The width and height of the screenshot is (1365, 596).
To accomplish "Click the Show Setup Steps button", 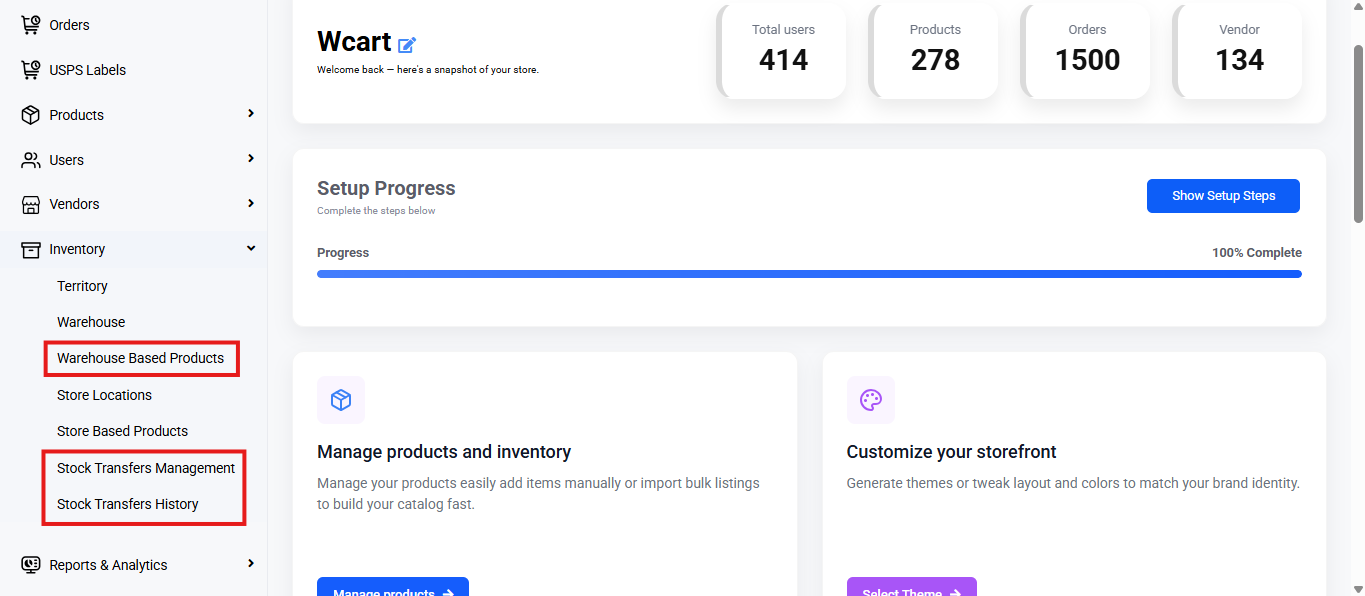I will (x=1223, y=196).
